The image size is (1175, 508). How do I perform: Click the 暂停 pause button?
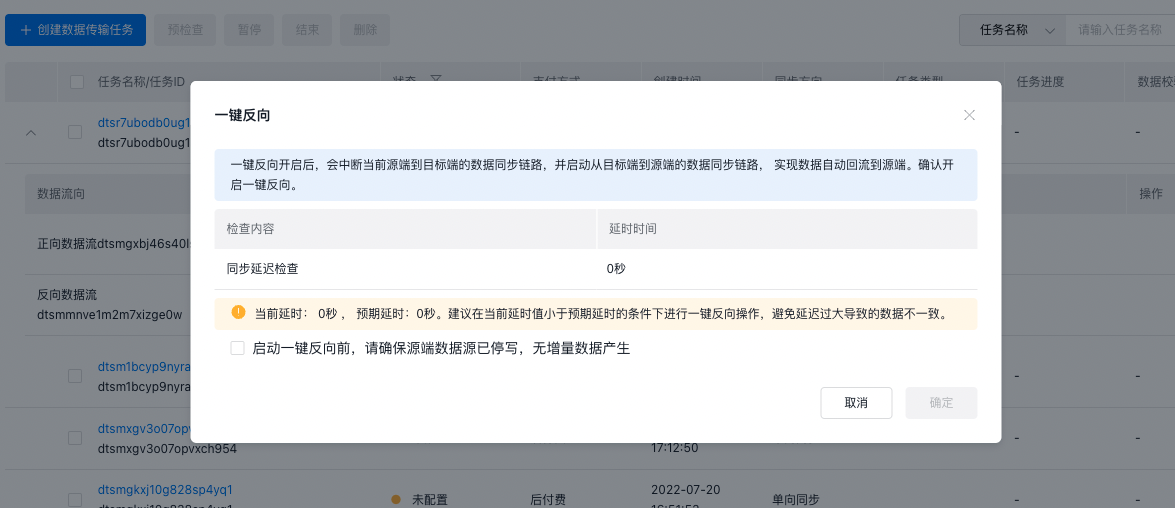pyautogui.click(x=249, y=30)
